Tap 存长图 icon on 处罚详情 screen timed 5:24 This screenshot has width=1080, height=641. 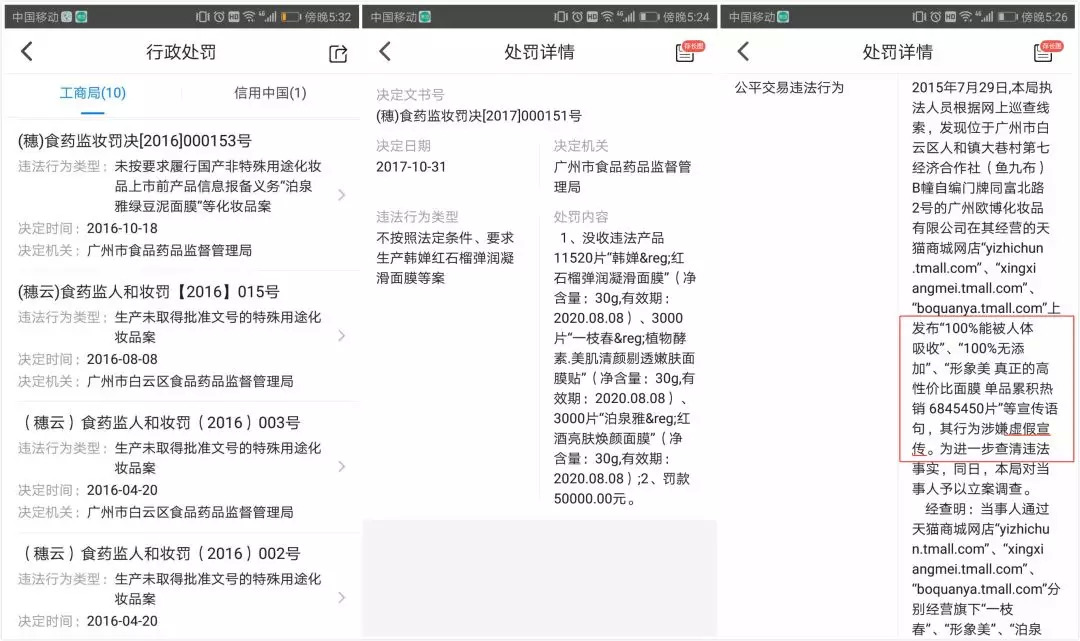point(686,52)
